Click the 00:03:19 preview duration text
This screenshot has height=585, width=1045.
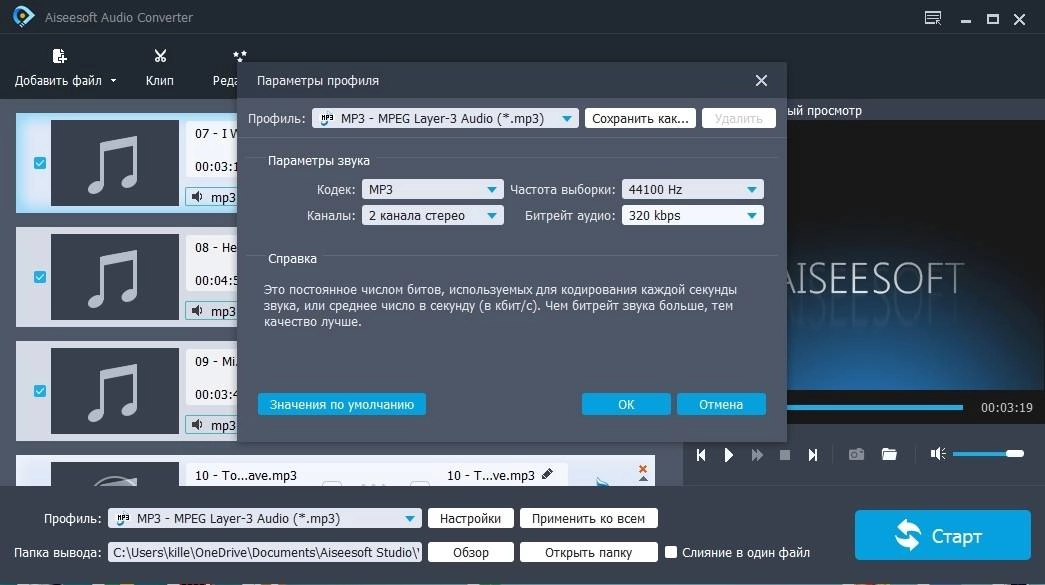point(1006,408)
